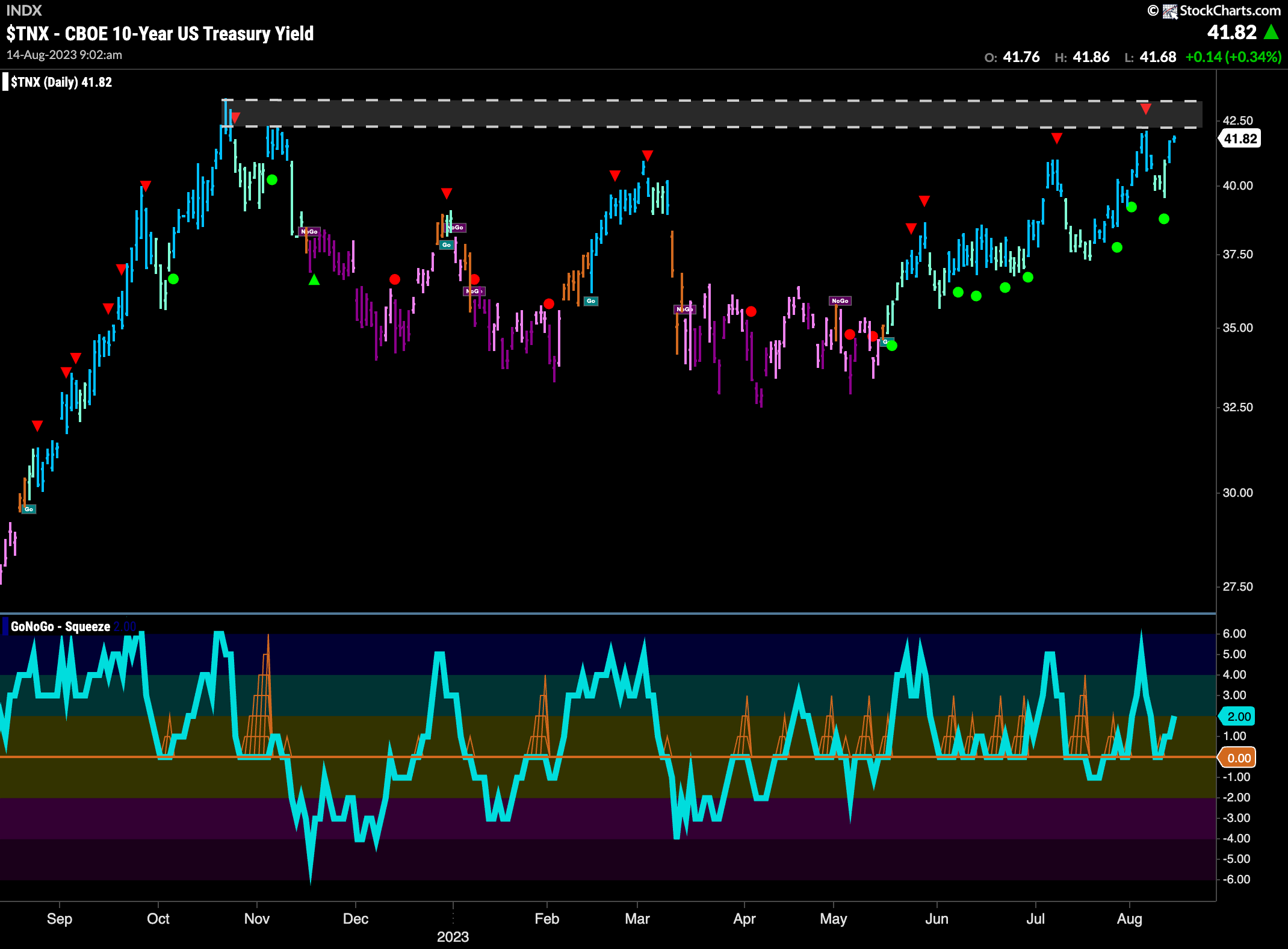Click the Dec label on time axis
Screen dimensions: 1288x949
pyautogui.click(x=356, y=919)
